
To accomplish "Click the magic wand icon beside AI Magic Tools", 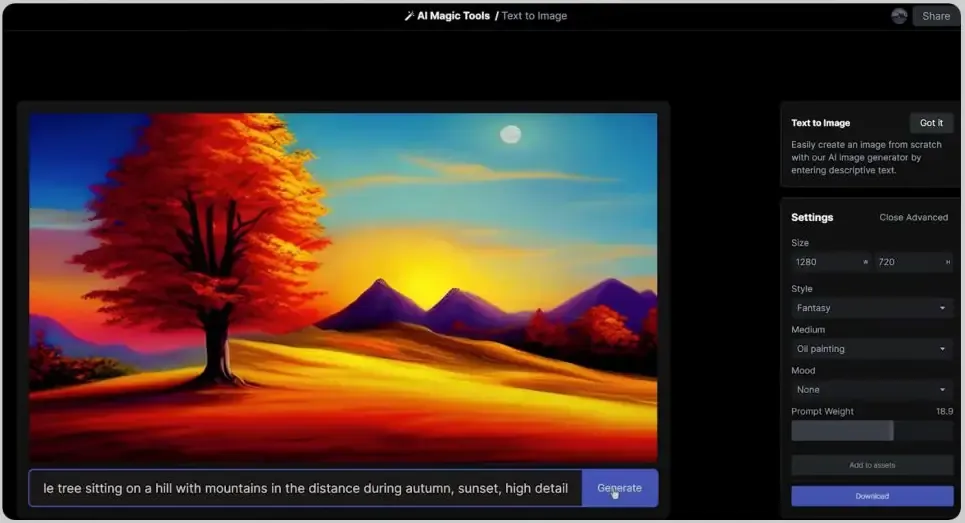I will click(409, 16).
